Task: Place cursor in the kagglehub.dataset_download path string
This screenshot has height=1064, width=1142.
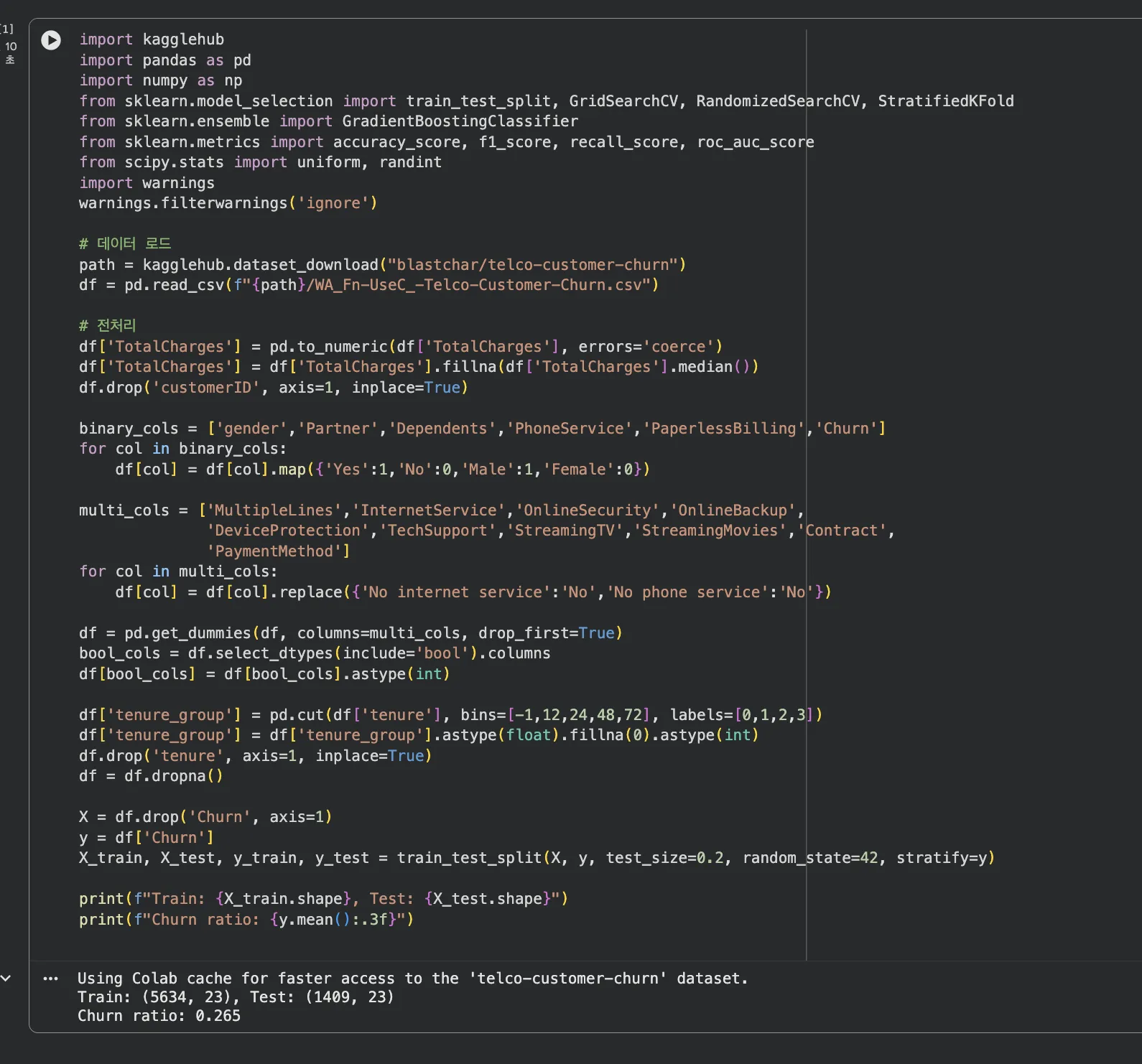Action: point(537,265)
